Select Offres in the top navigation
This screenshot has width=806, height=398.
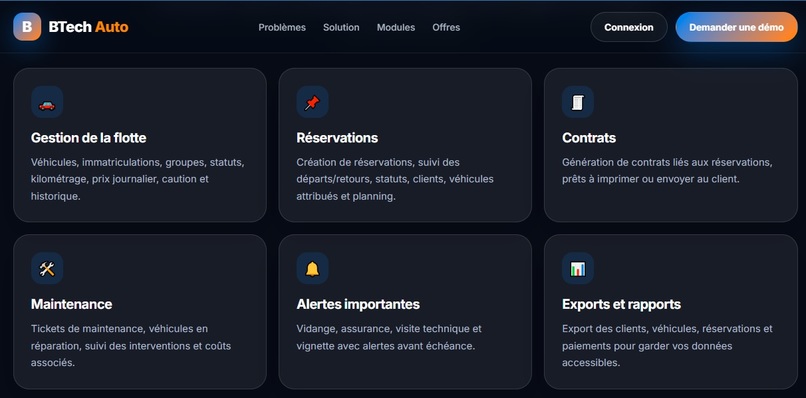(446, 27)
